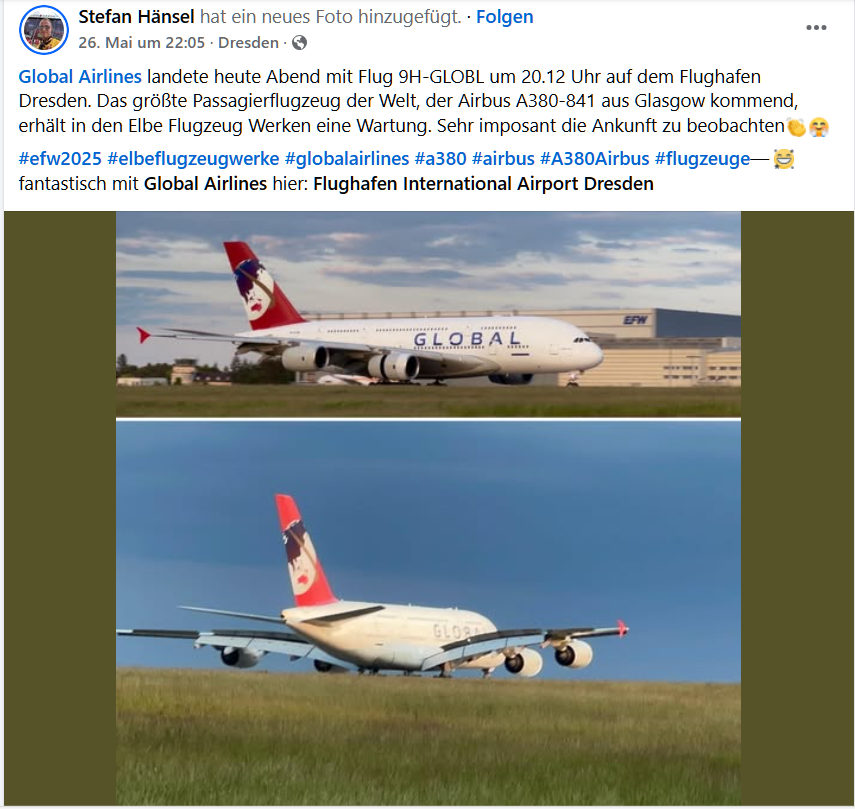Open the post timestamp 26. Mai um 22:05
This screenshot has width=855, height=809.
pyautogui.click(x=142, y=43)
